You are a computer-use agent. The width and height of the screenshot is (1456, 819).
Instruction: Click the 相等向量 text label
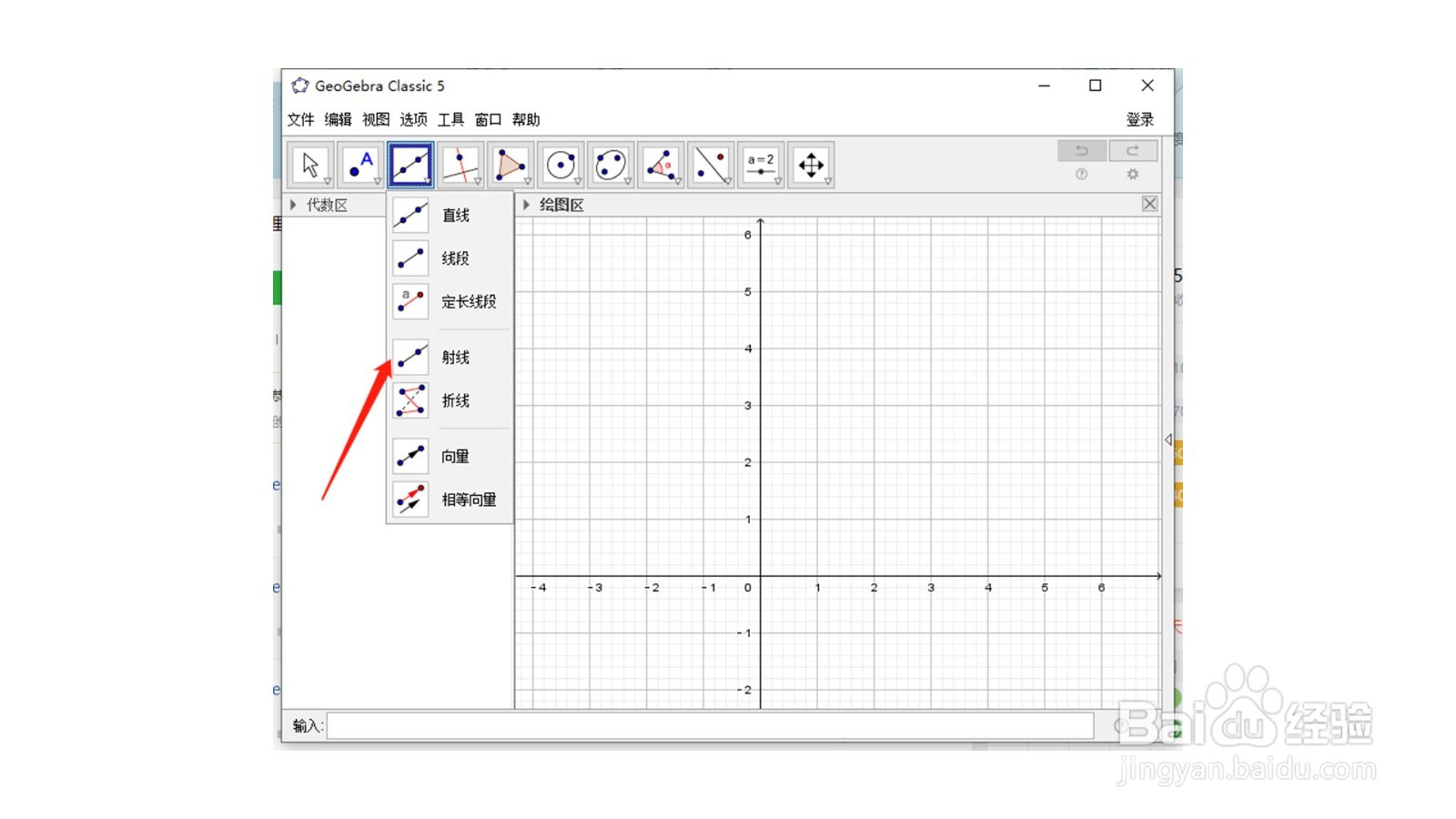point(470,500)
